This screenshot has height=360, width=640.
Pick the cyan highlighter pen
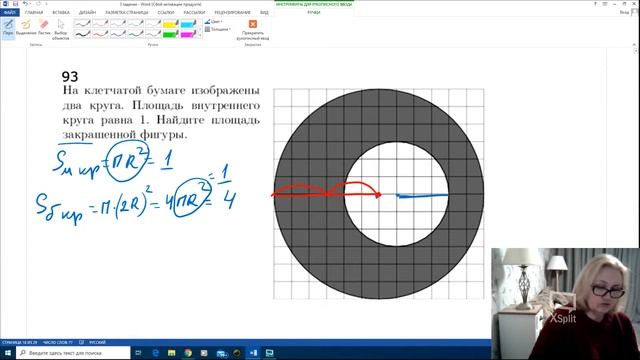tap(188, 24)
